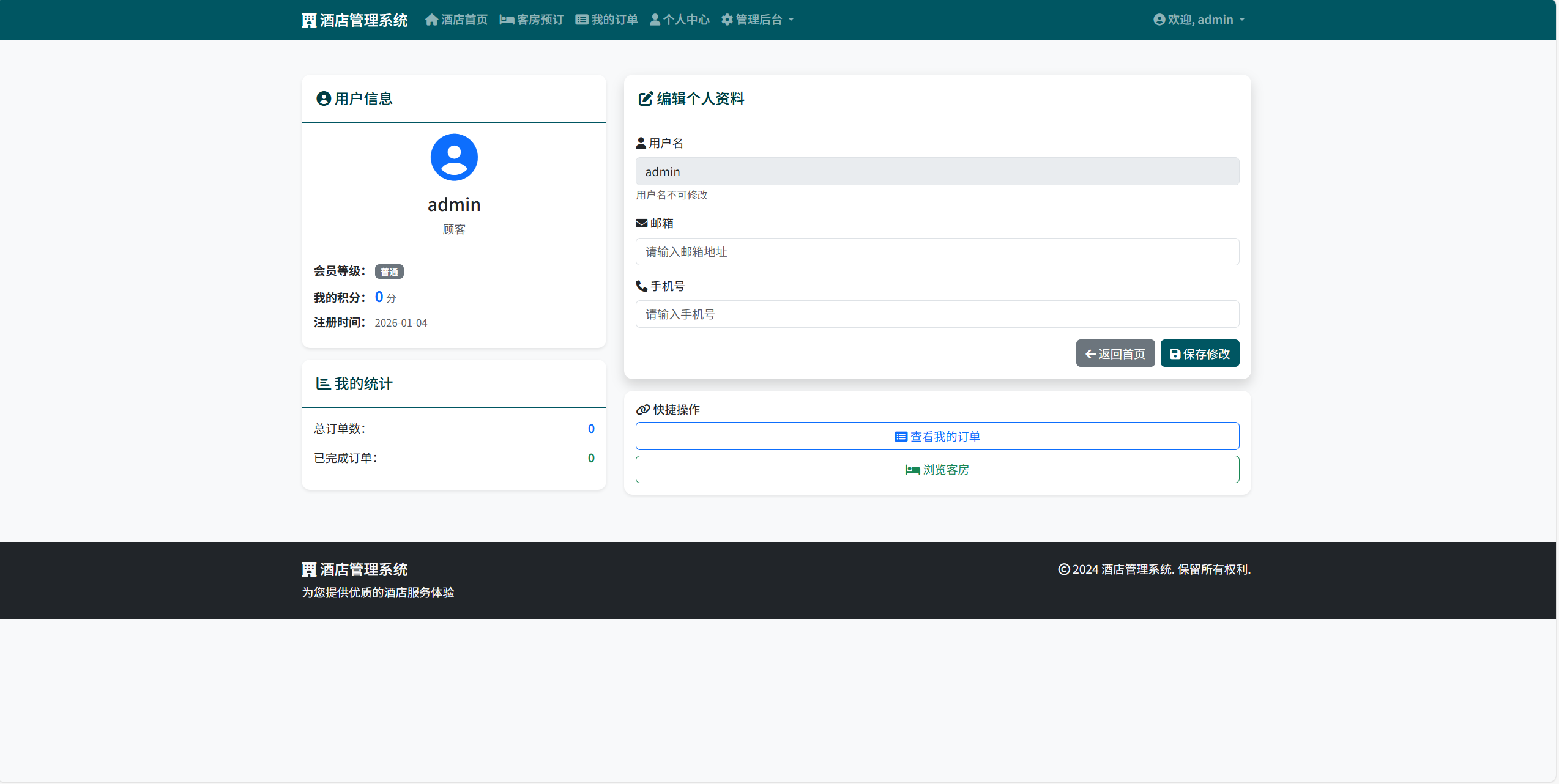This screenshot has height=784, width=1559.
Task: Click the copyright text 保留所有权利
Action: pos(1214,569)
